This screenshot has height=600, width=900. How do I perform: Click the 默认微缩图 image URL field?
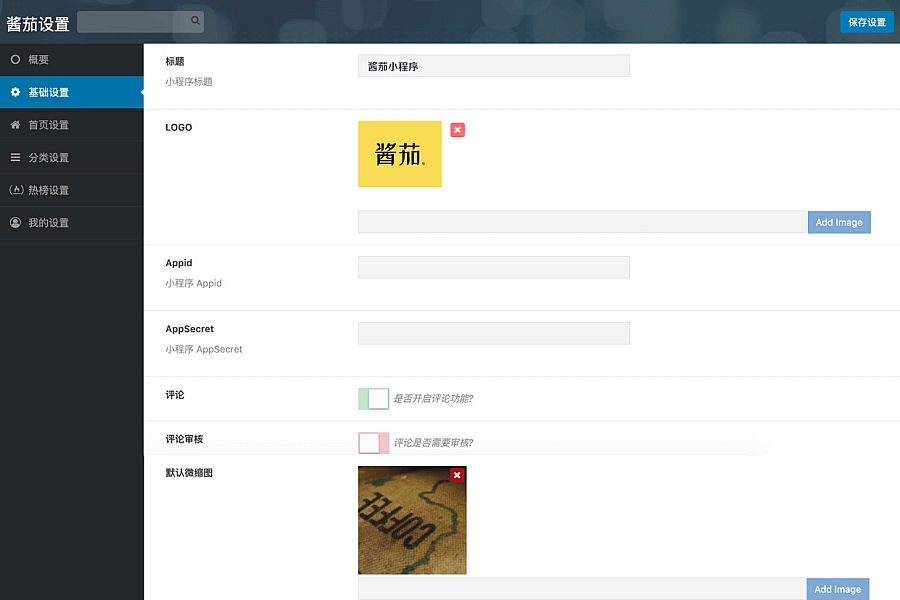pos(581,589)
